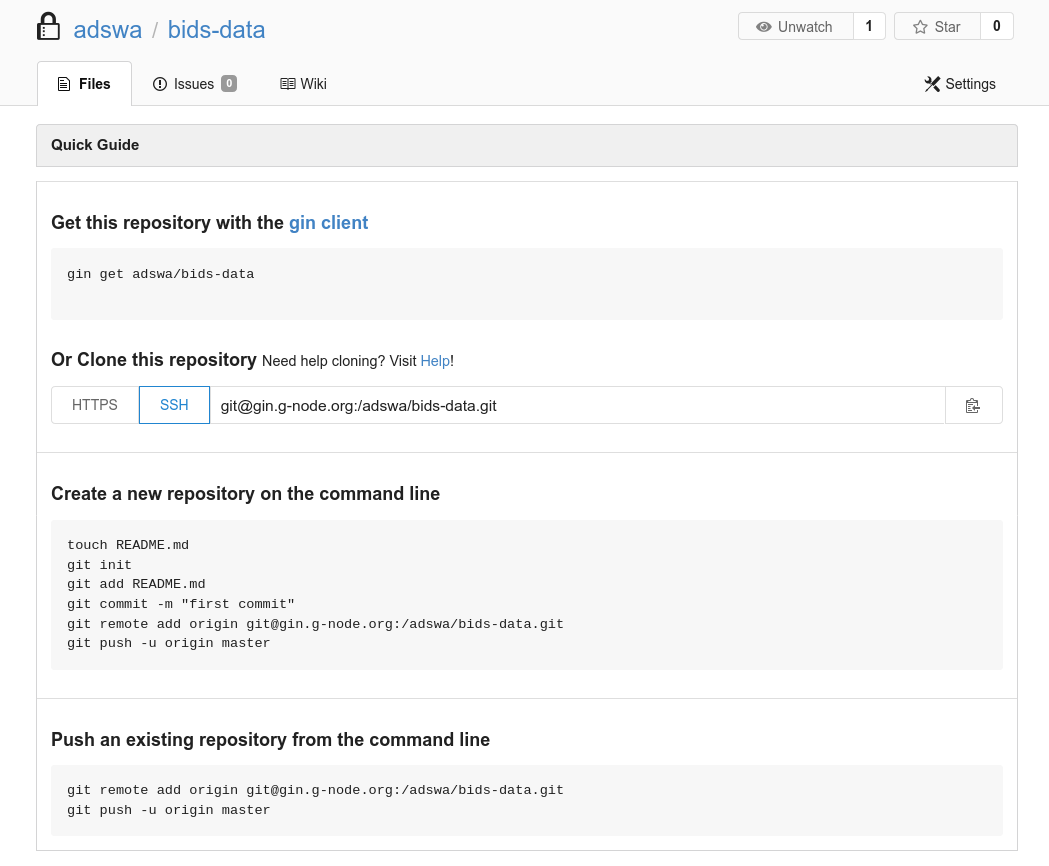Open the gin client link
This screenshot has width=1049, height=866.
tap(328, 223)
